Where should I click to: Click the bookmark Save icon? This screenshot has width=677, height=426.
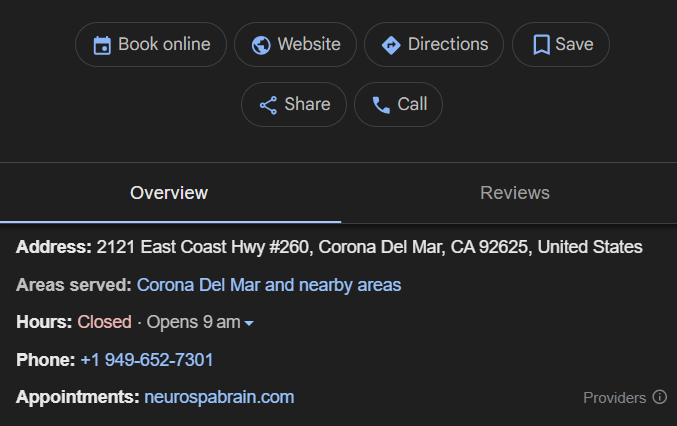pos(541,45)
